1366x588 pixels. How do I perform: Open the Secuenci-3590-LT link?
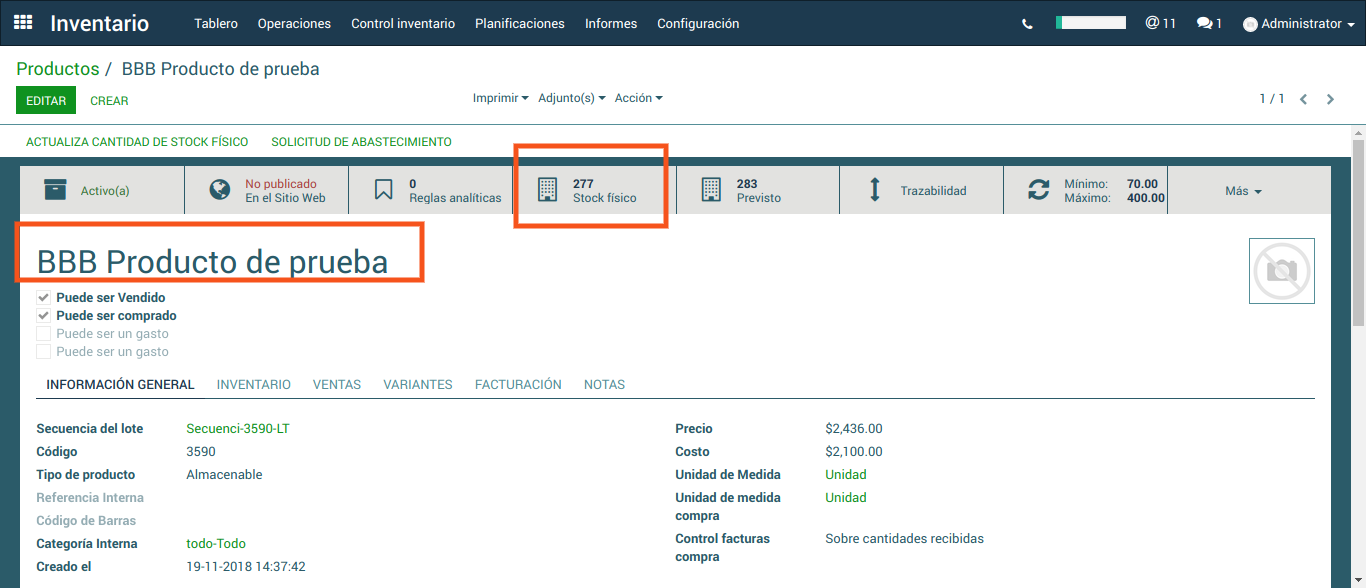point(238,429)
